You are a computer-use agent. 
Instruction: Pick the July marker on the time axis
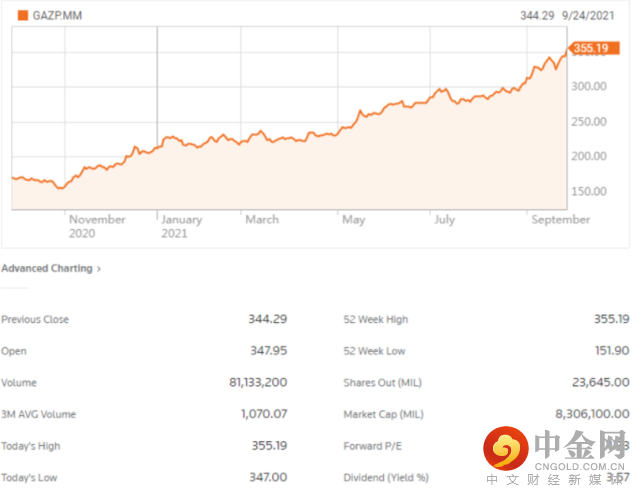click(444, 220)
